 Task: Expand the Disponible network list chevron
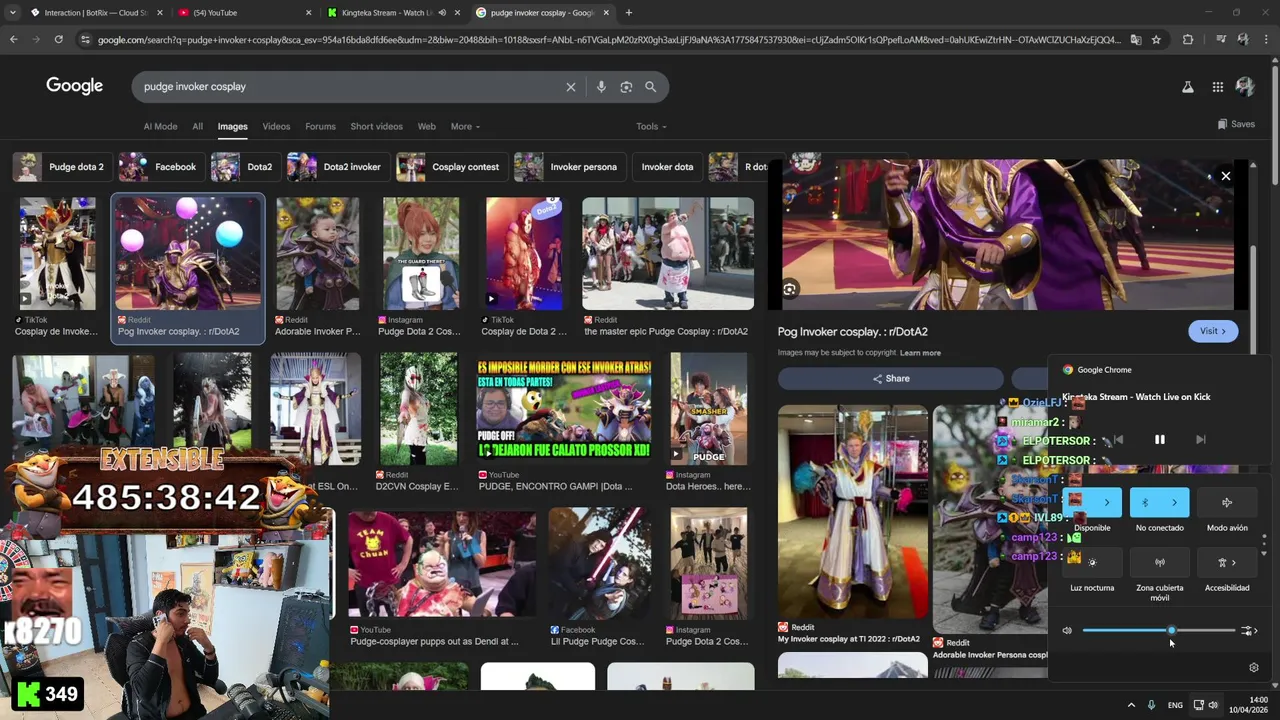1107,503
